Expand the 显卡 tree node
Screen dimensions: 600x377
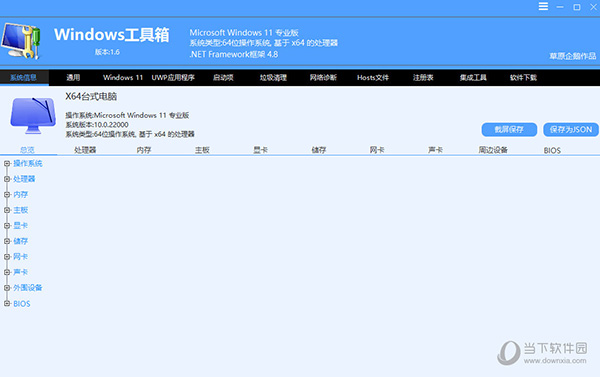point(7,225)
